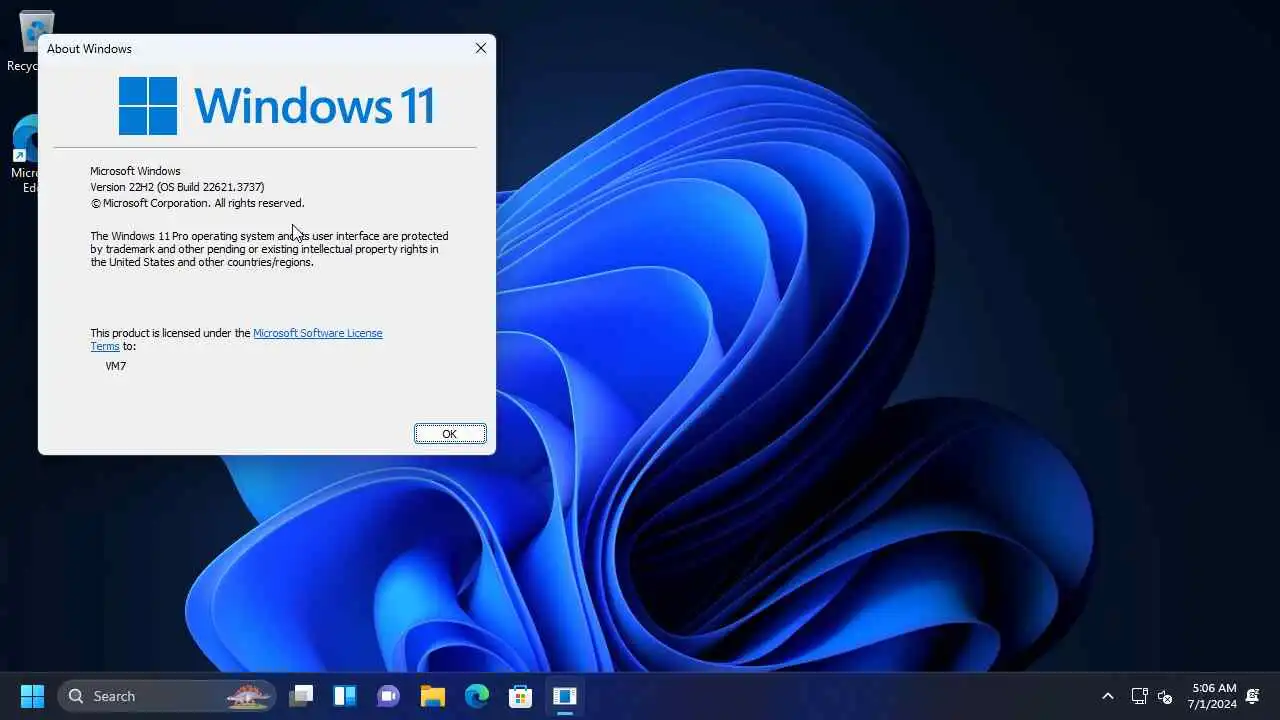Click the 'VM7' licensee text
The width and height of the screenshot is (1280, 720).
116,366
